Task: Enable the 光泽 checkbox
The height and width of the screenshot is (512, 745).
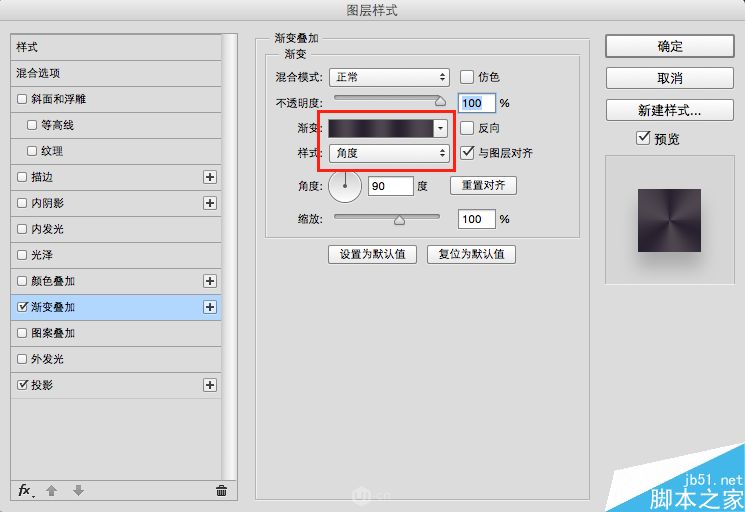Action: coord(22,255)
